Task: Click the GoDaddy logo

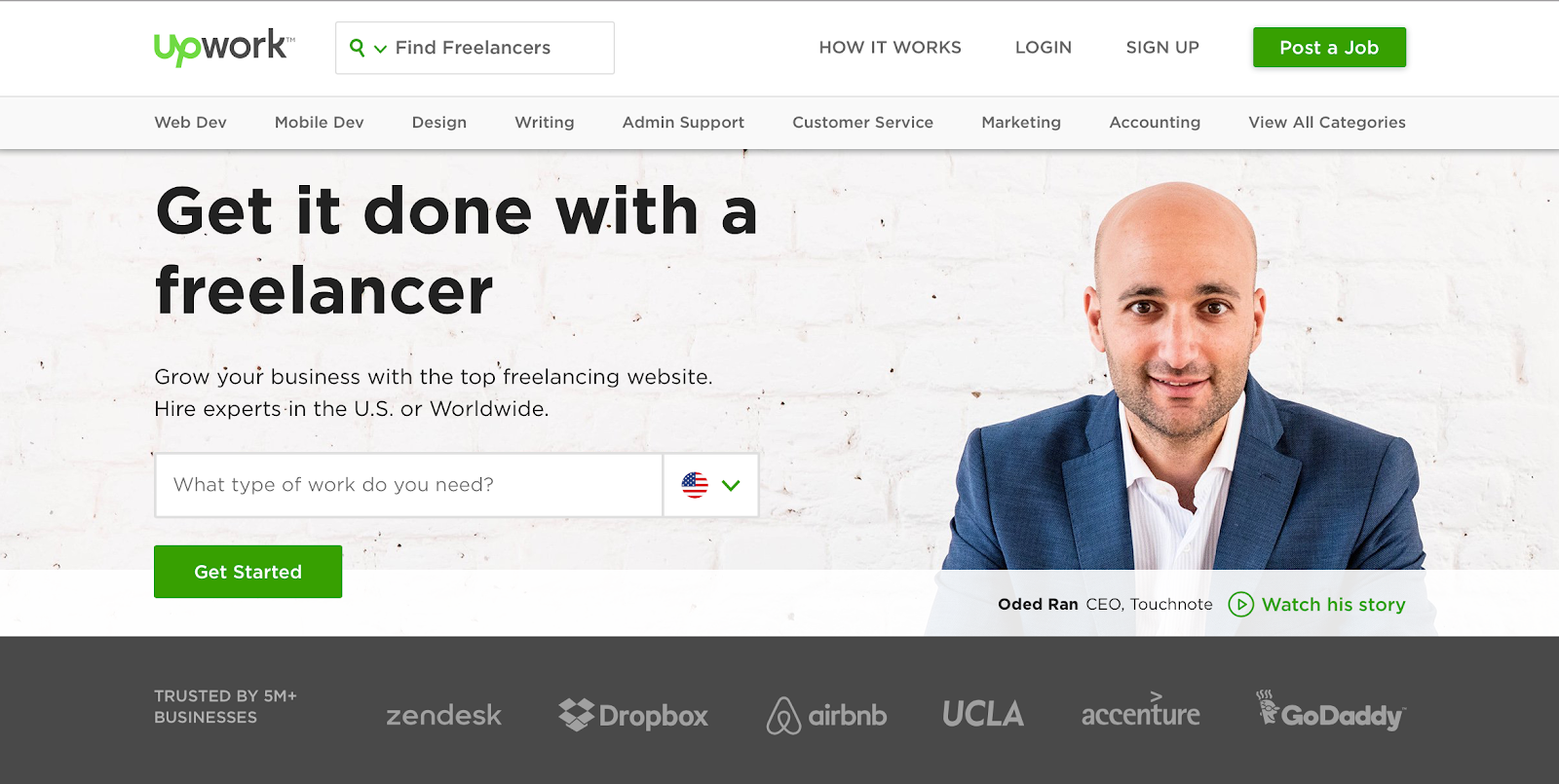Action: (1331, 711)
